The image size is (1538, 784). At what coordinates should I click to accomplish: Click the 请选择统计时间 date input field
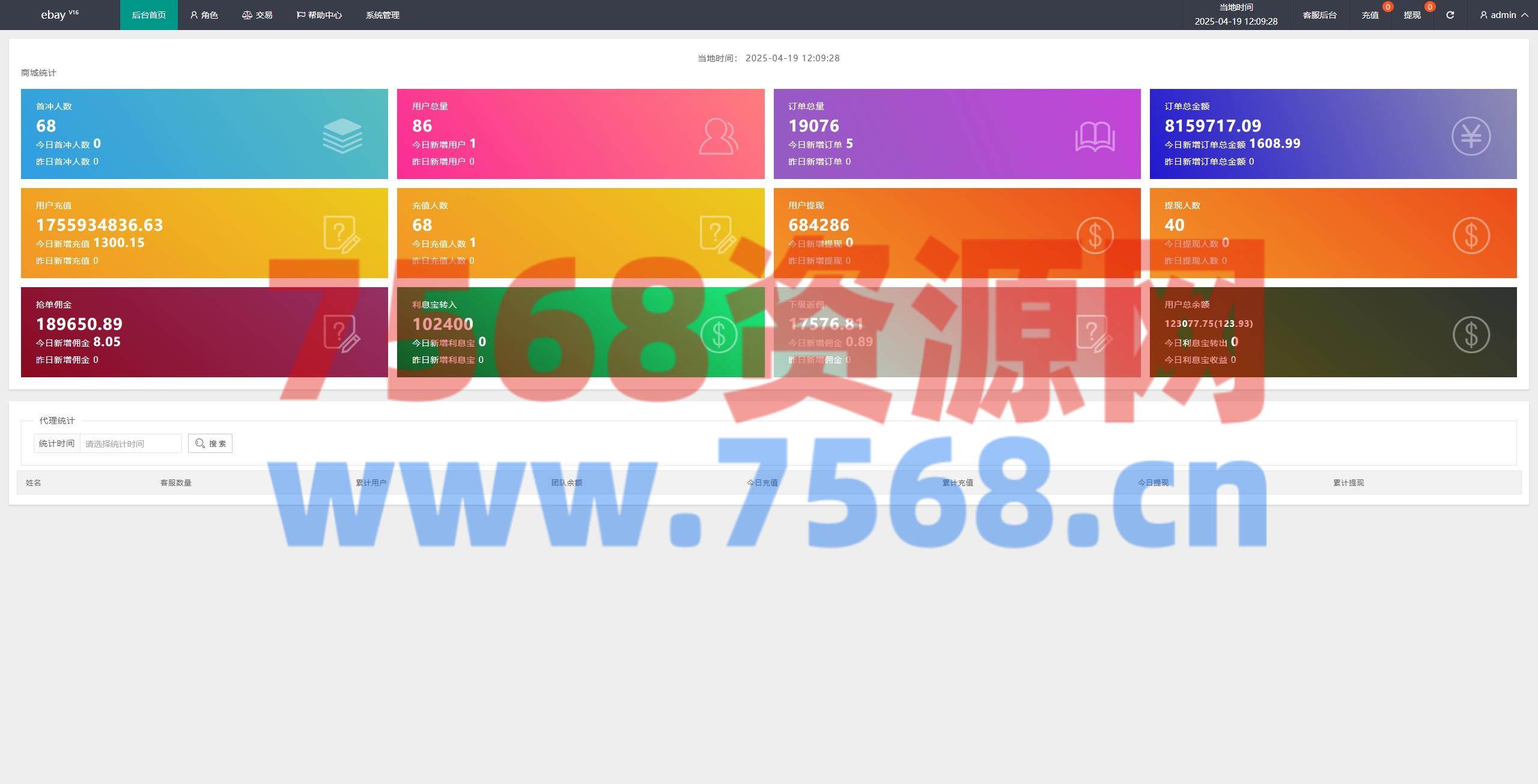[130, 443]
